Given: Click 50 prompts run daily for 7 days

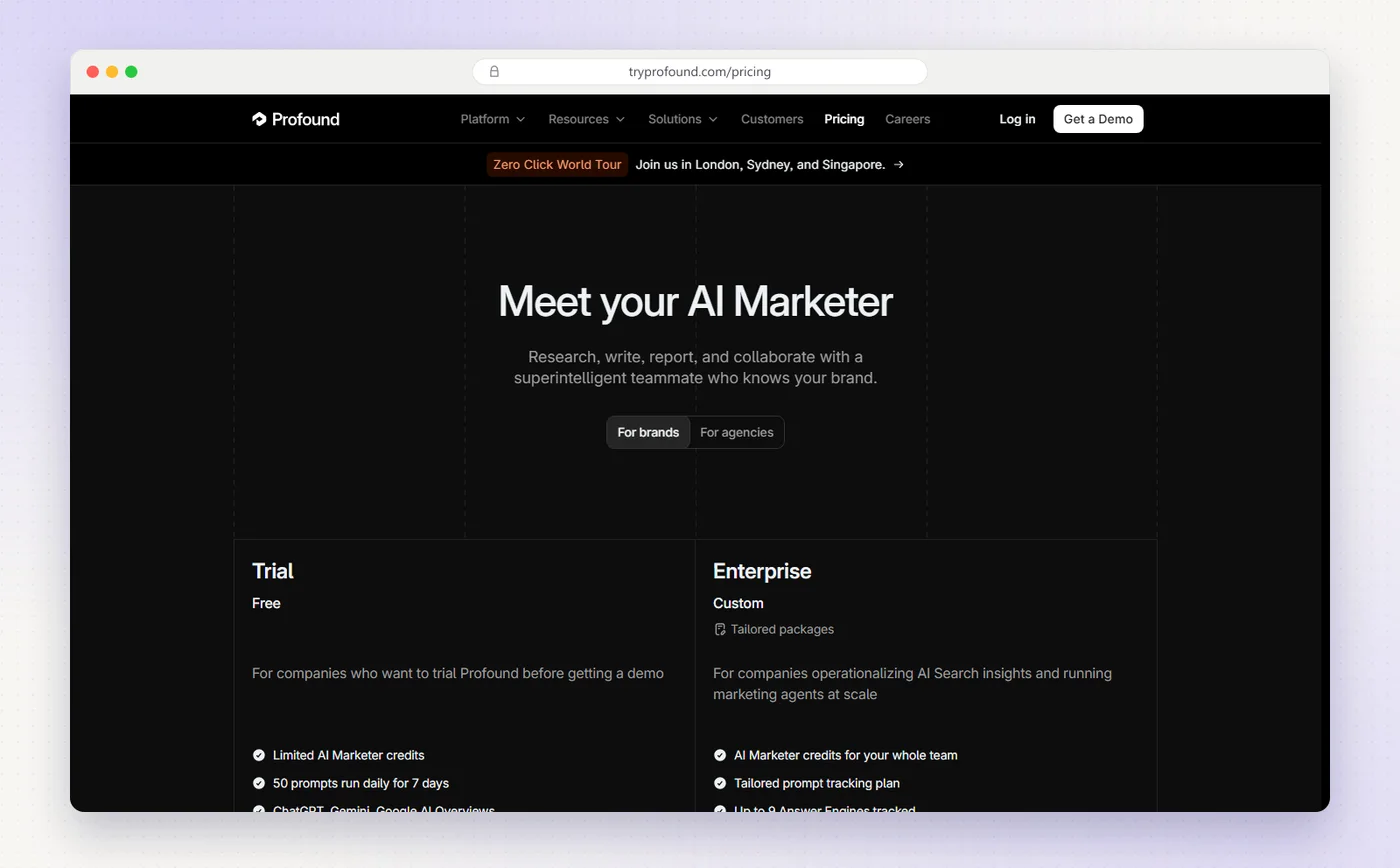Looking at the screenshot, I should tap(361, 783).
